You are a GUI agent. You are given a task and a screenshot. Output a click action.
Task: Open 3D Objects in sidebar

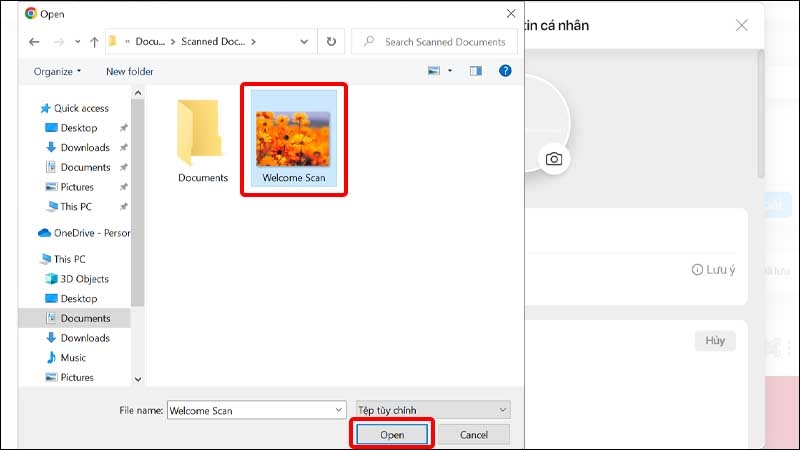tap(77, 279)
